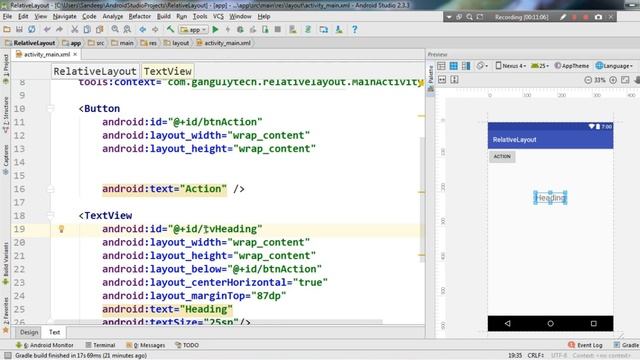640x360 pixels.
Task: Click the Redo toolbar arrow
Action: click(60, 29)
